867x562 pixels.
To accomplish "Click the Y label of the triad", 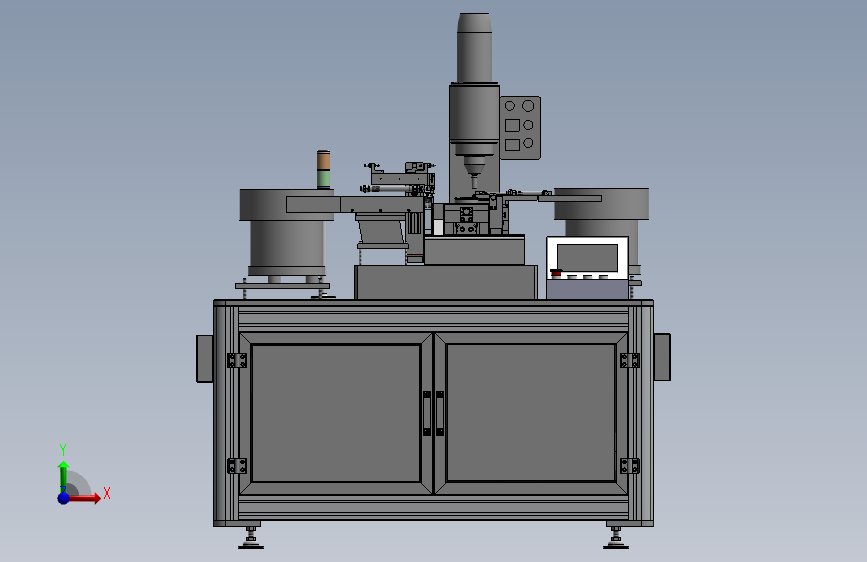I will 63,450.
